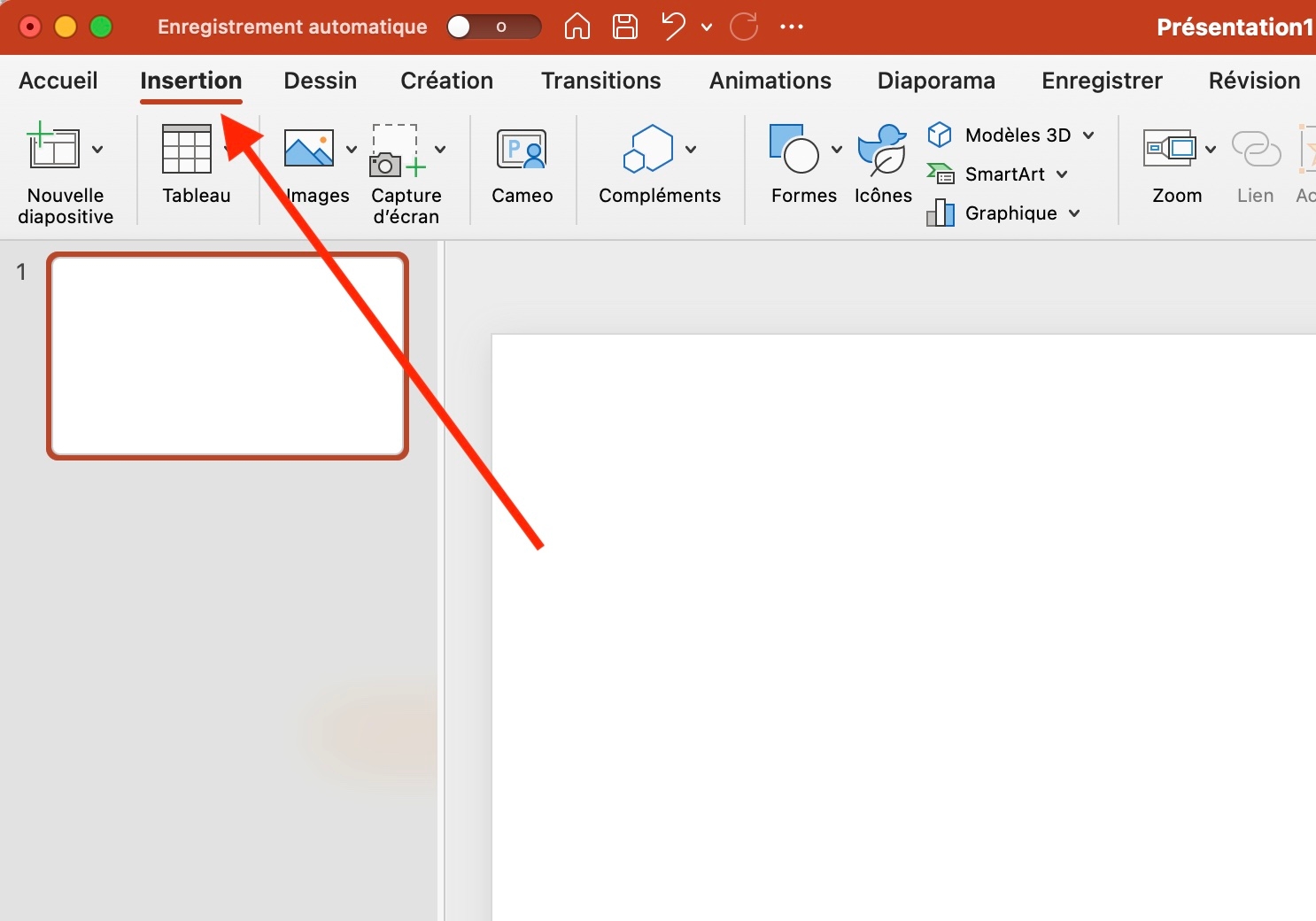This screenshot has width=1316, height=921.
Task: Expand the undo history arrow
Action: coord(707,27)
